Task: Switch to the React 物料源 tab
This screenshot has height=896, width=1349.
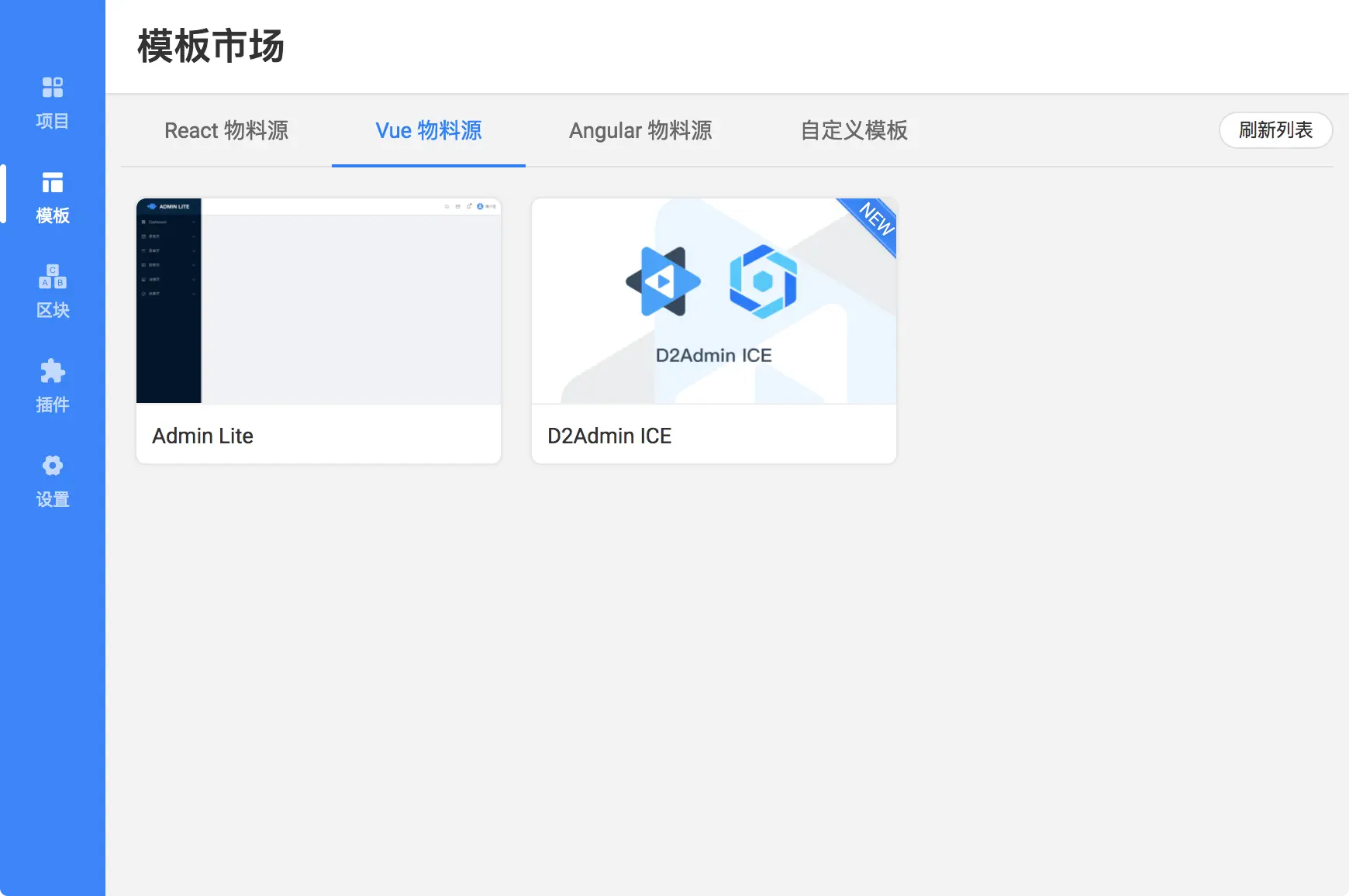Action: point(226,130)
